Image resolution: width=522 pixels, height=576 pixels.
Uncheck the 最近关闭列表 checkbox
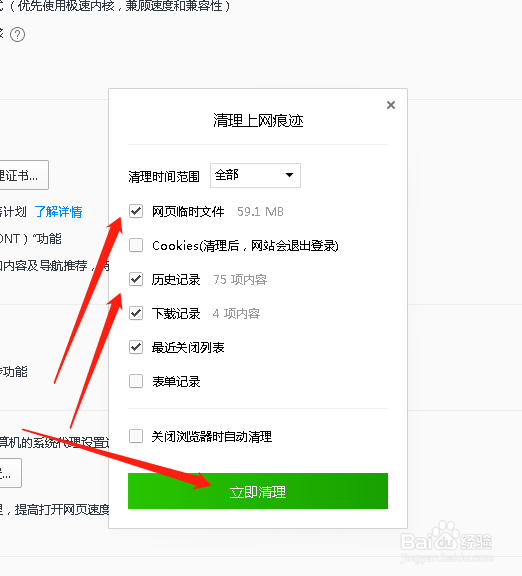[x=136, y=347]
